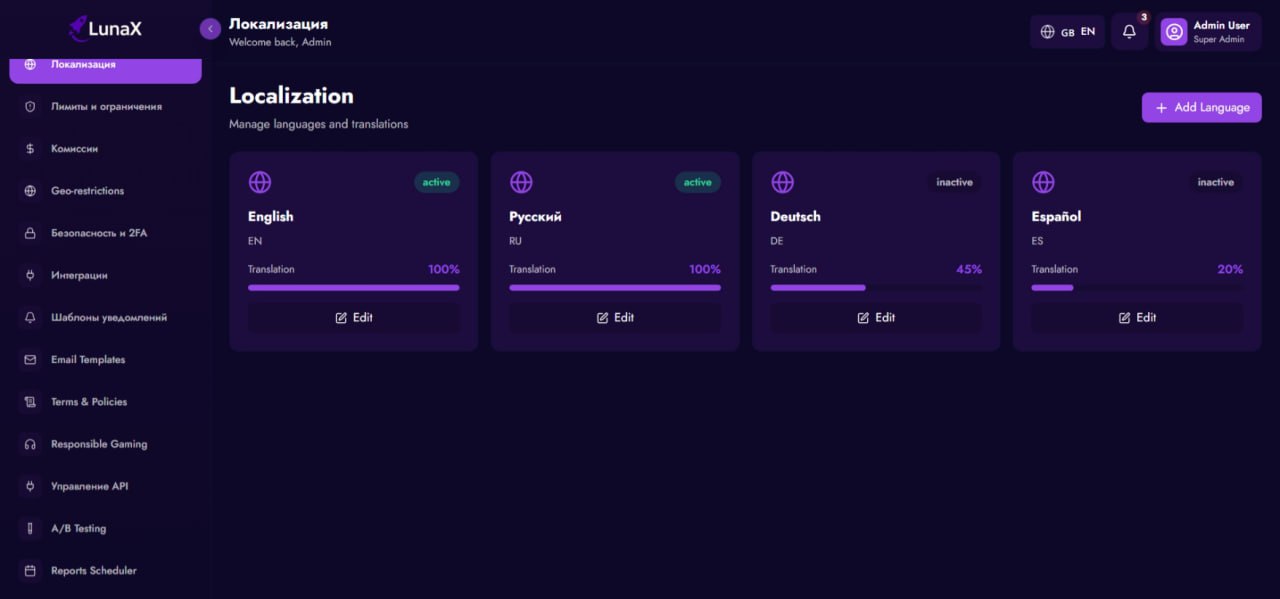1280x599 pixels.
Task: Click the Deutsch translation progress bar
Action: 876,288
